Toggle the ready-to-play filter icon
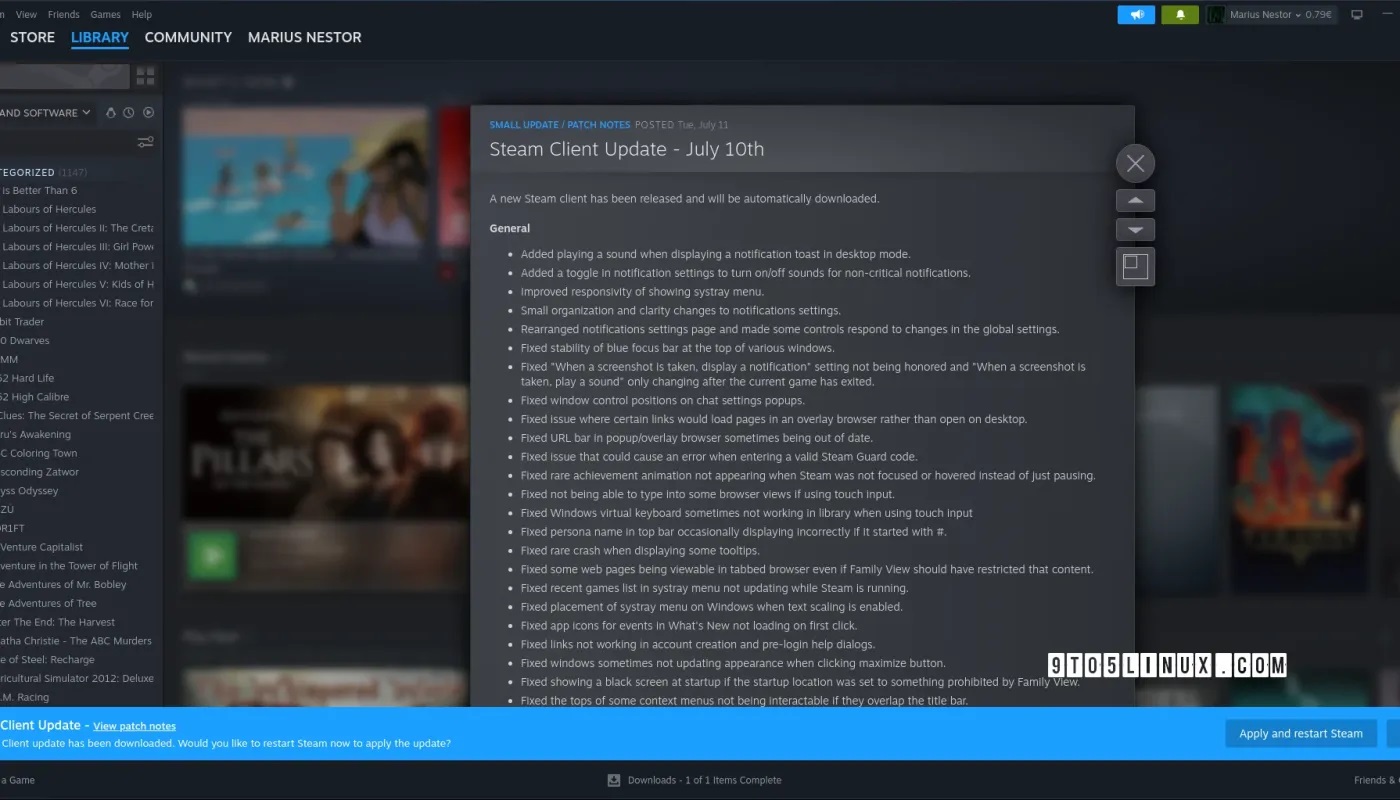Viewport: 1400px width, 800px height. (147, 112)
